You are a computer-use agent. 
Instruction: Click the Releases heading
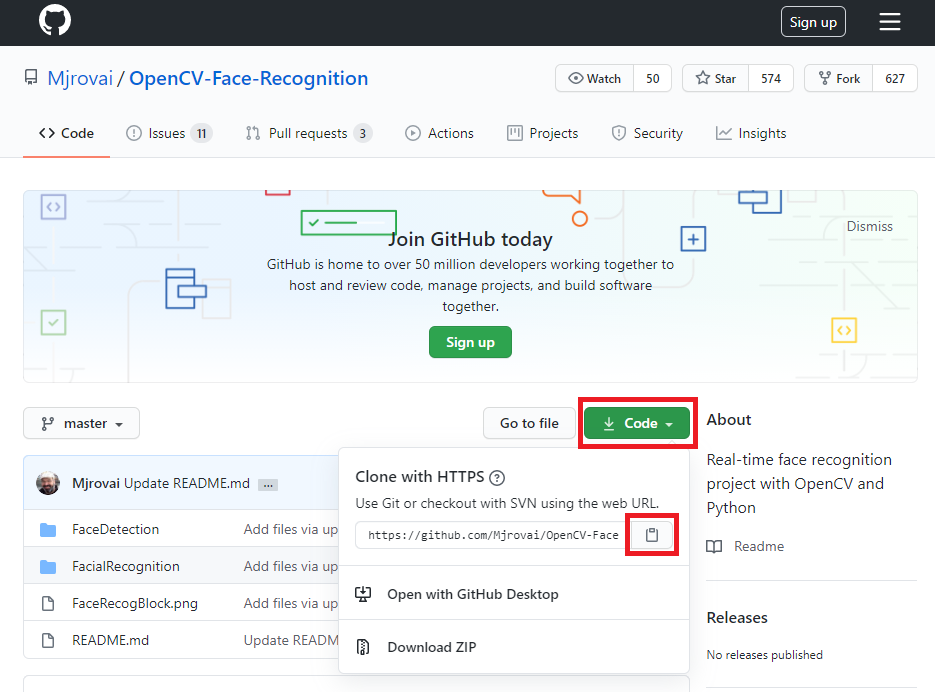click(737, 617)
